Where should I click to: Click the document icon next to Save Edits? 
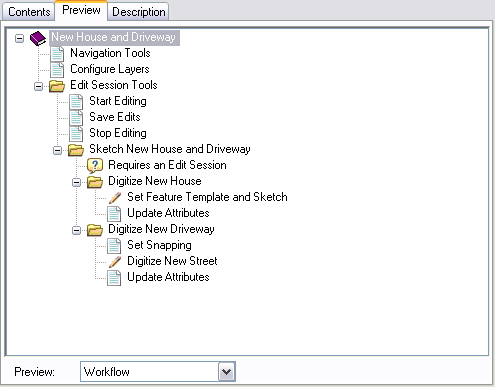(76, 117)
